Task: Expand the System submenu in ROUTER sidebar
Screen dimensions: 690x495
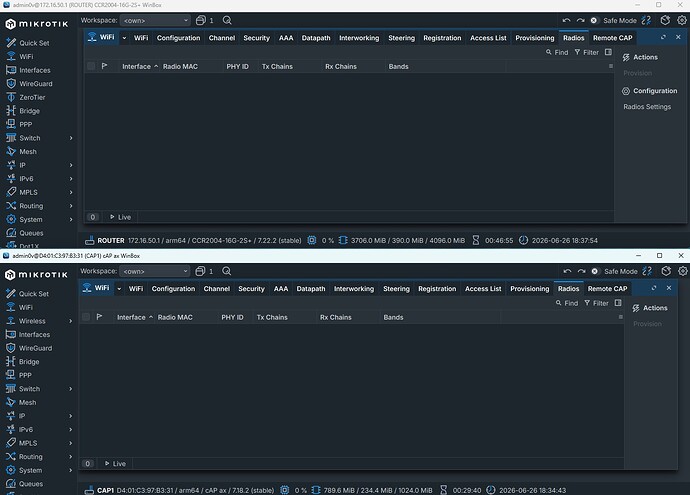Action: click(x=71, y=219)
